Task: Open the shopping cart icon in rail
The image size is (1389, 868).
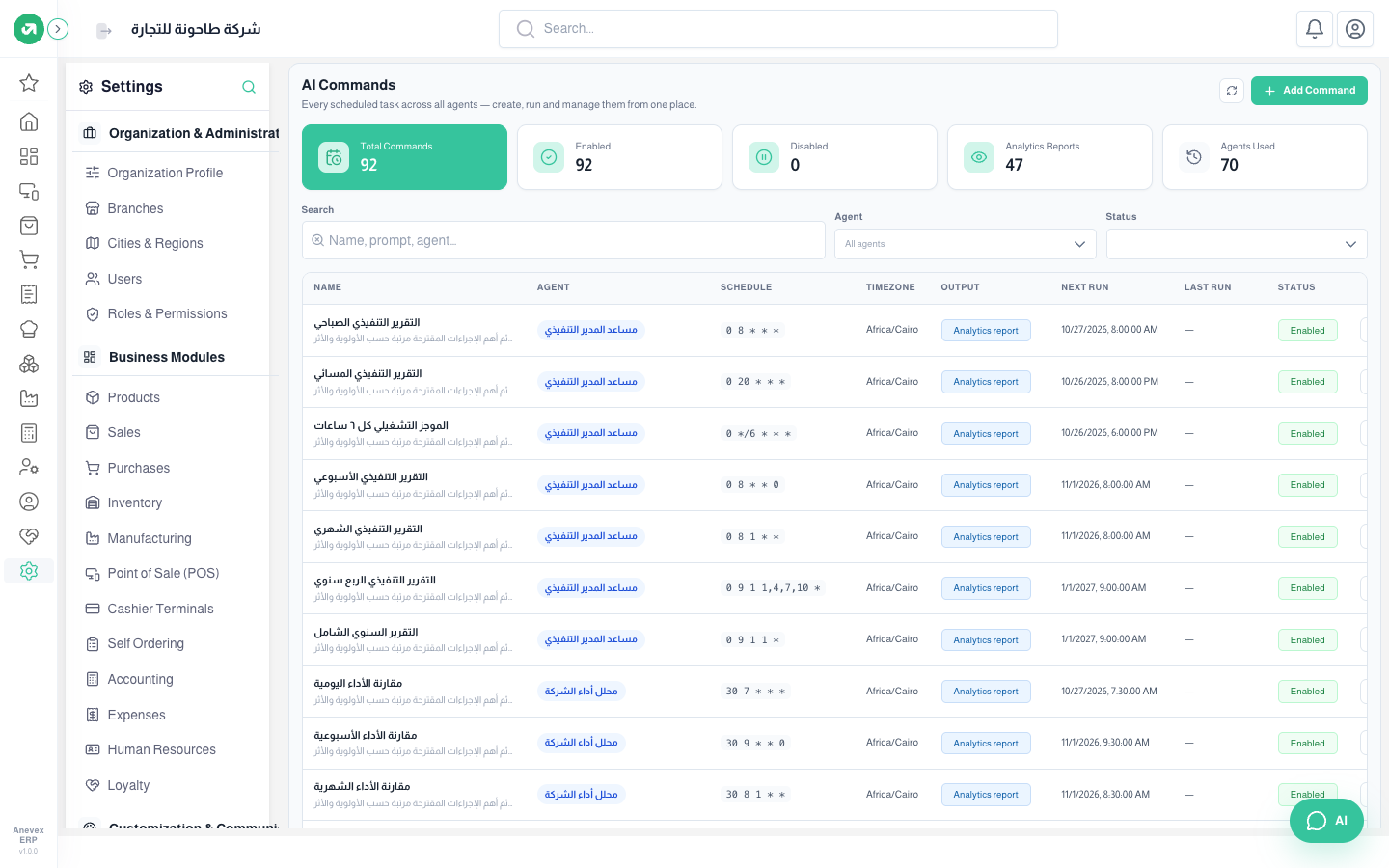Action: coord(29,259)
